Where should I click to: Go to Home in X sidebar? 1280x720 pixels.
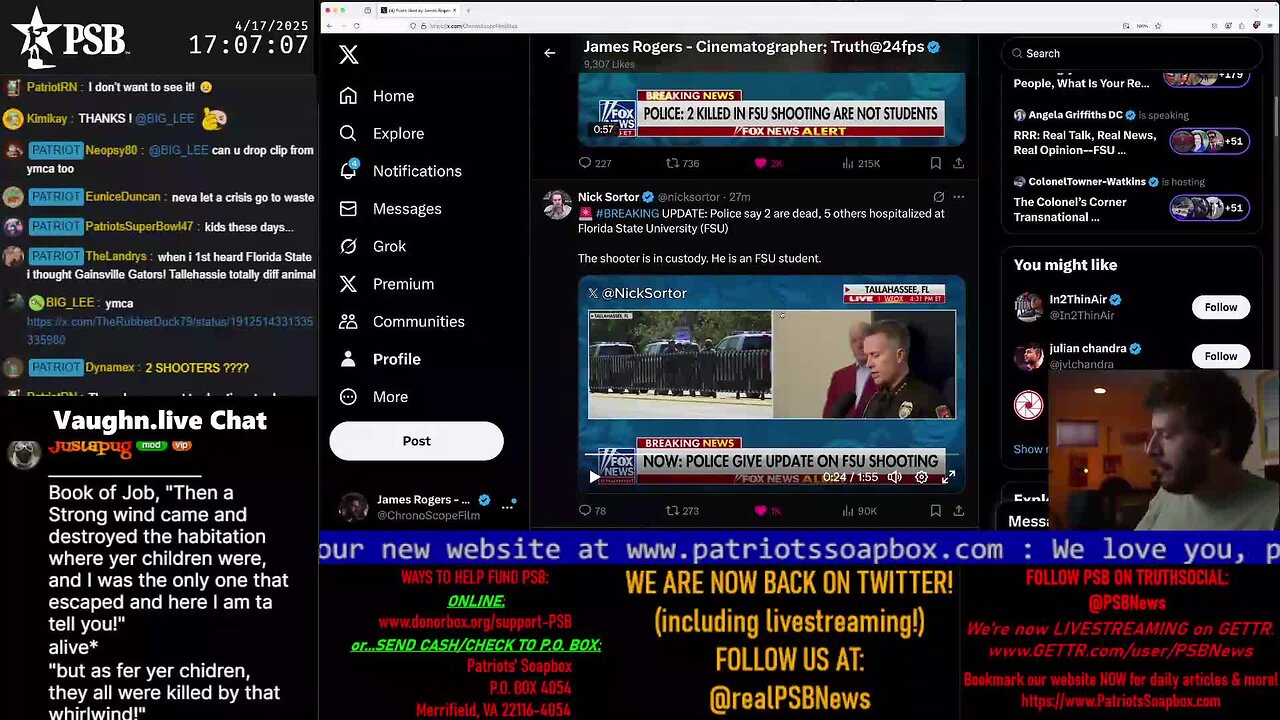click(x=377, y=96)
